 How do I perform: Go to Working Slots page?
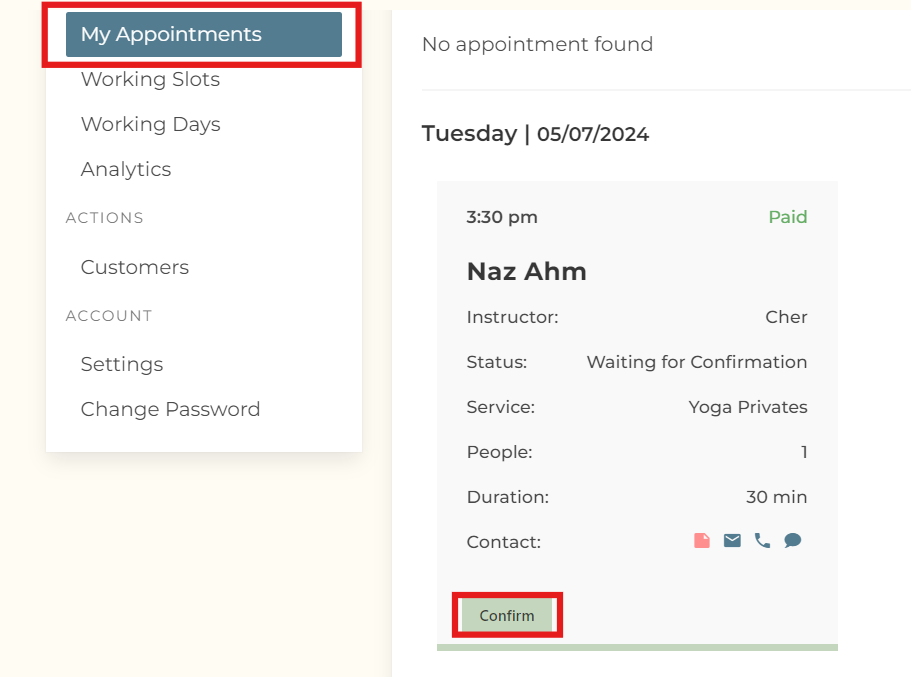[x=150, y=80]
